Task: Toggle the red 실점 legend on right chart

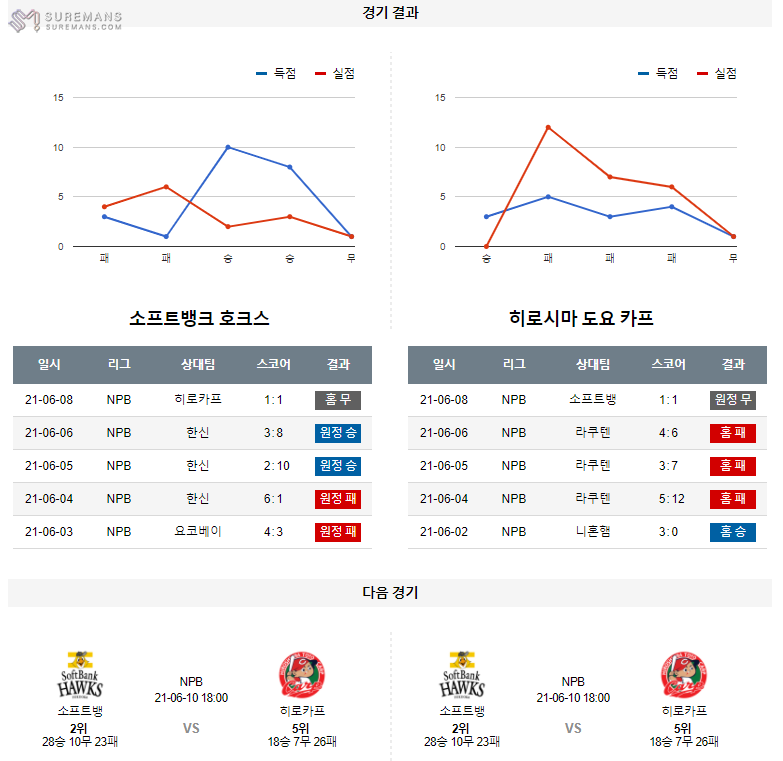Action: [717, 73]
